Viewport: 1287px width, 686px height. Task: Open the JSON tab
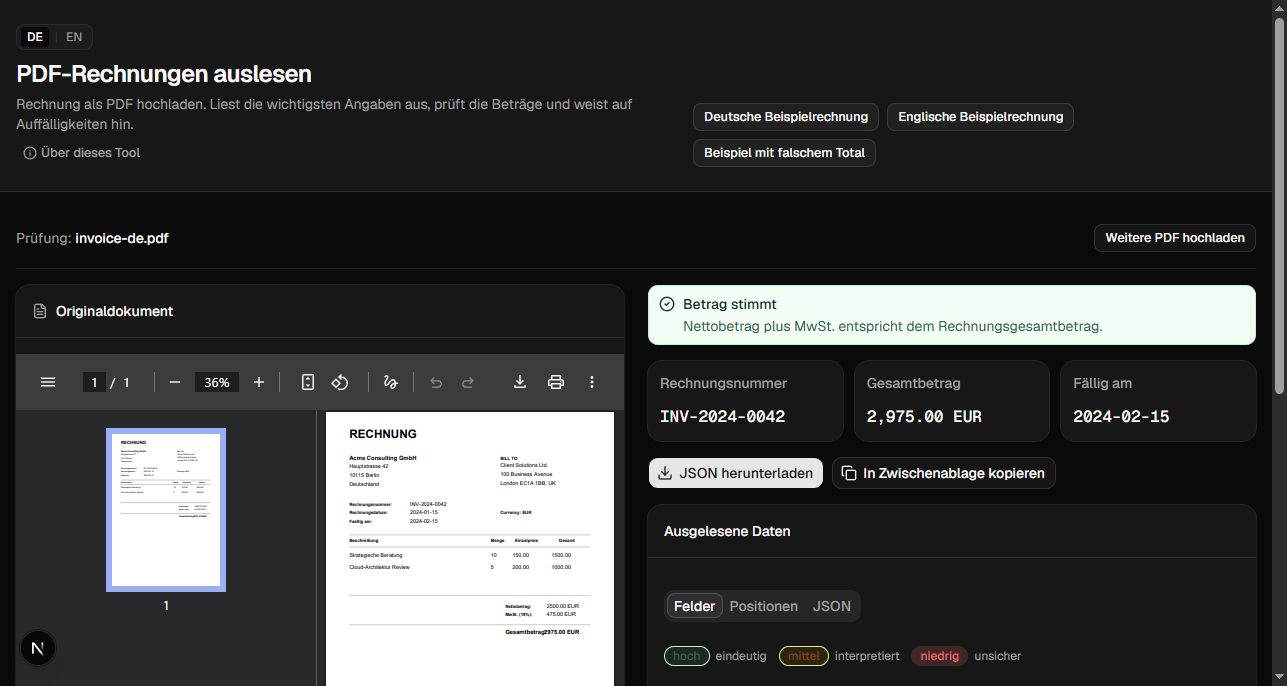click(x=832, y=606)
